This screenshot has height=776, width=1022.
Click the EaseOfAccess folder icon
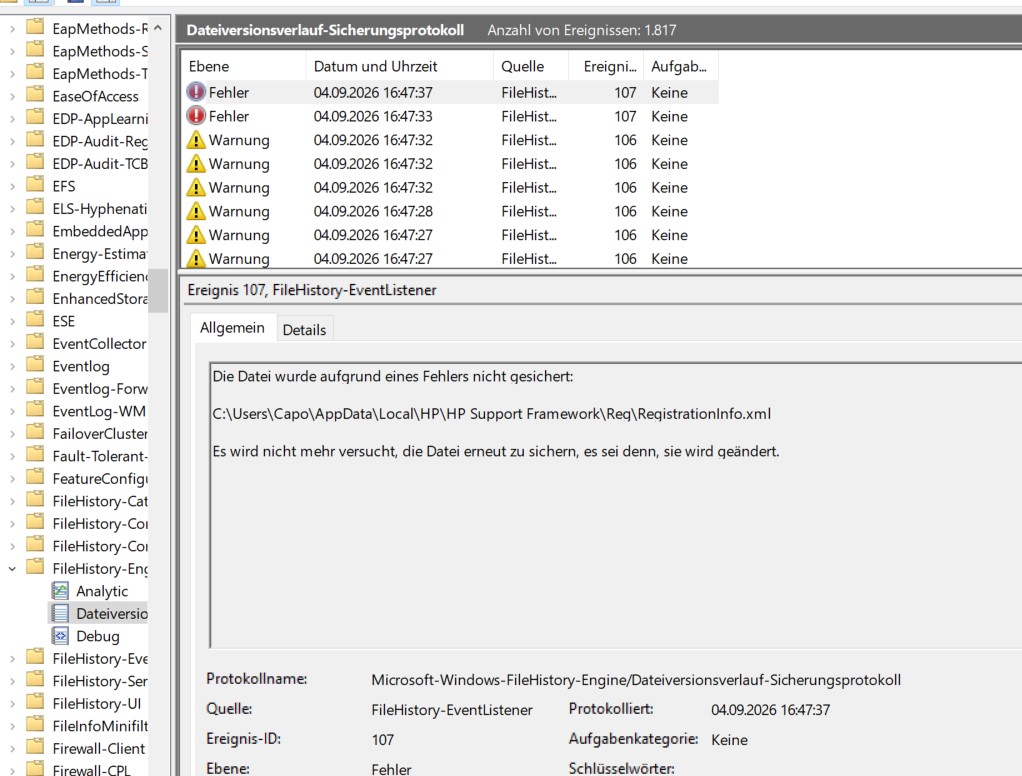click(35, 96)
